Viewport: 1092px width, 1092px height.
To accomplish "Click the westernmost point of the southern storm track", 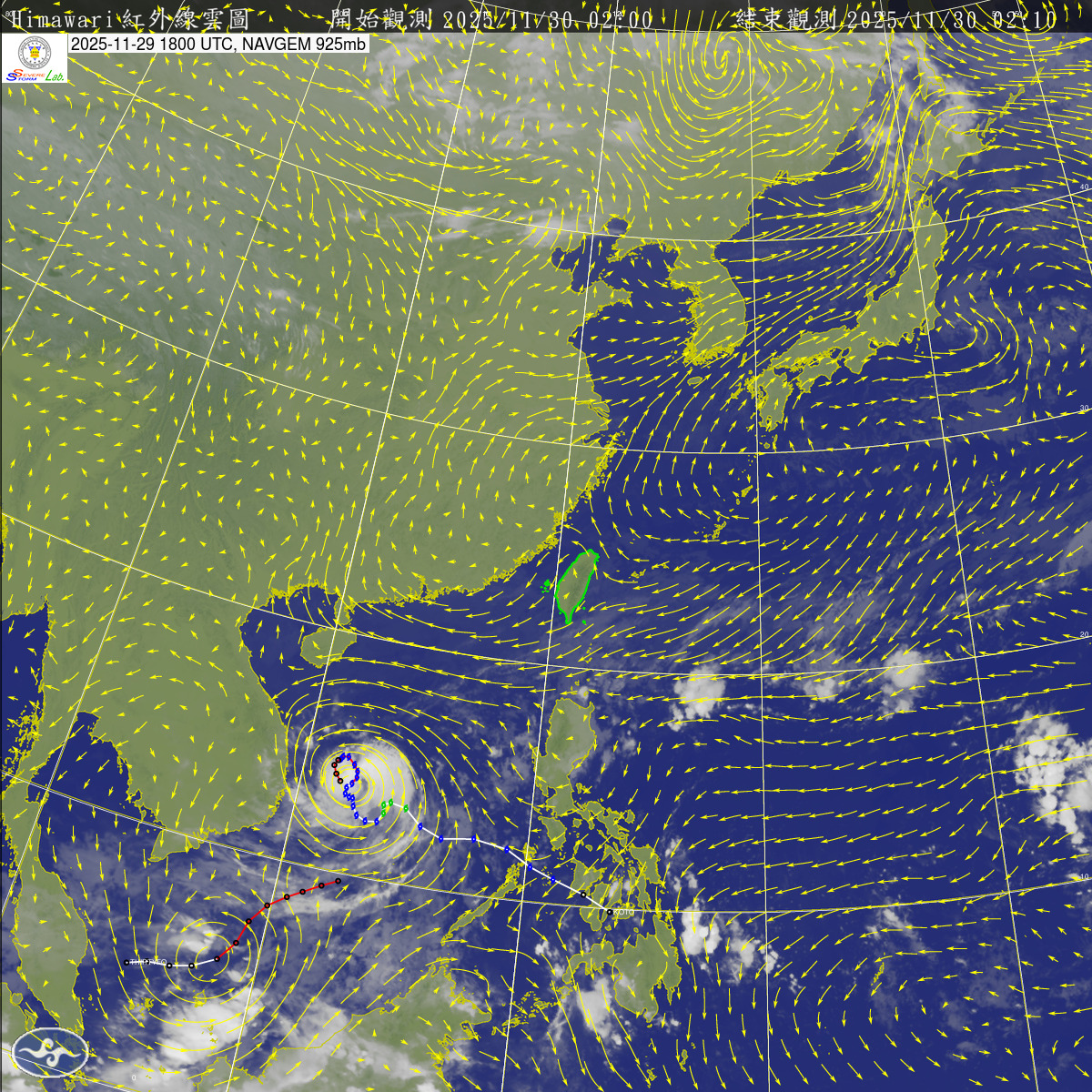I will (x=126, y=961).
